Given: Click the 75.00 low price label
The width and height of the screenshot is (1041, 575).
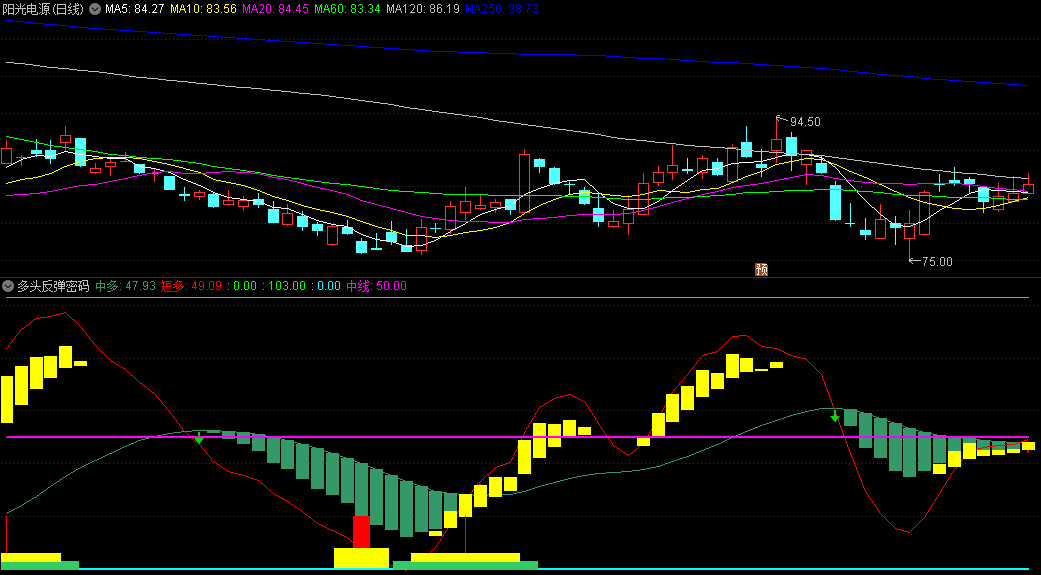Looking at the screenshot, I should [937, 262].
